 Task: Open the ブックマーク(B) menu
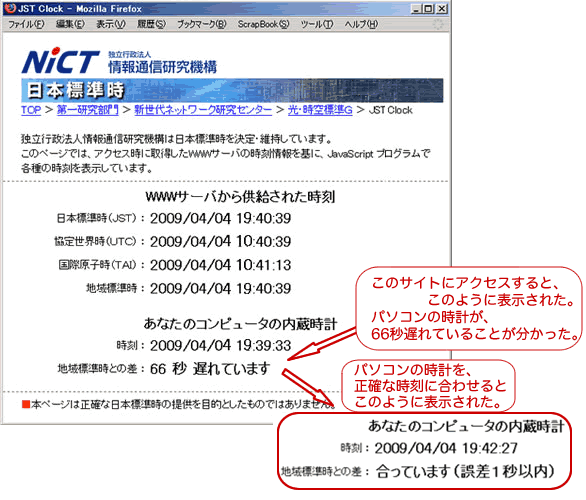click(x=202, y=24)
